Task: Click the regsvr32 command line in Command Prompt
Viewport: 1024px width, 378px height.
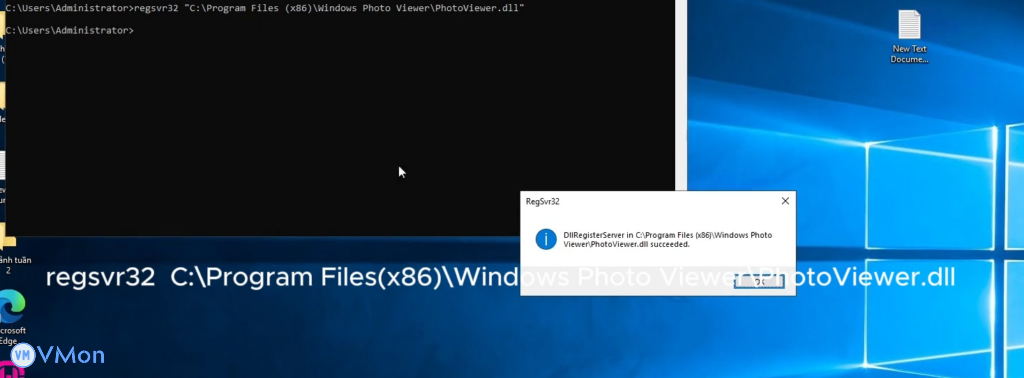Action: point(264,8)
